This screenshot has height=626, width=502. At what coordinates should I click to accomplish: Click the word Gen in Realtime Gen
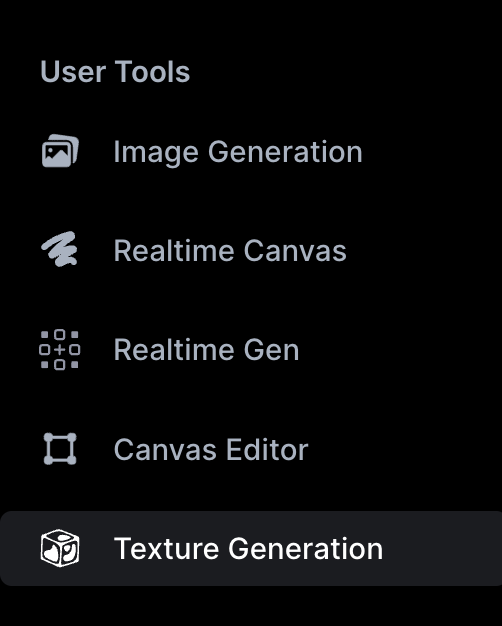271,350
